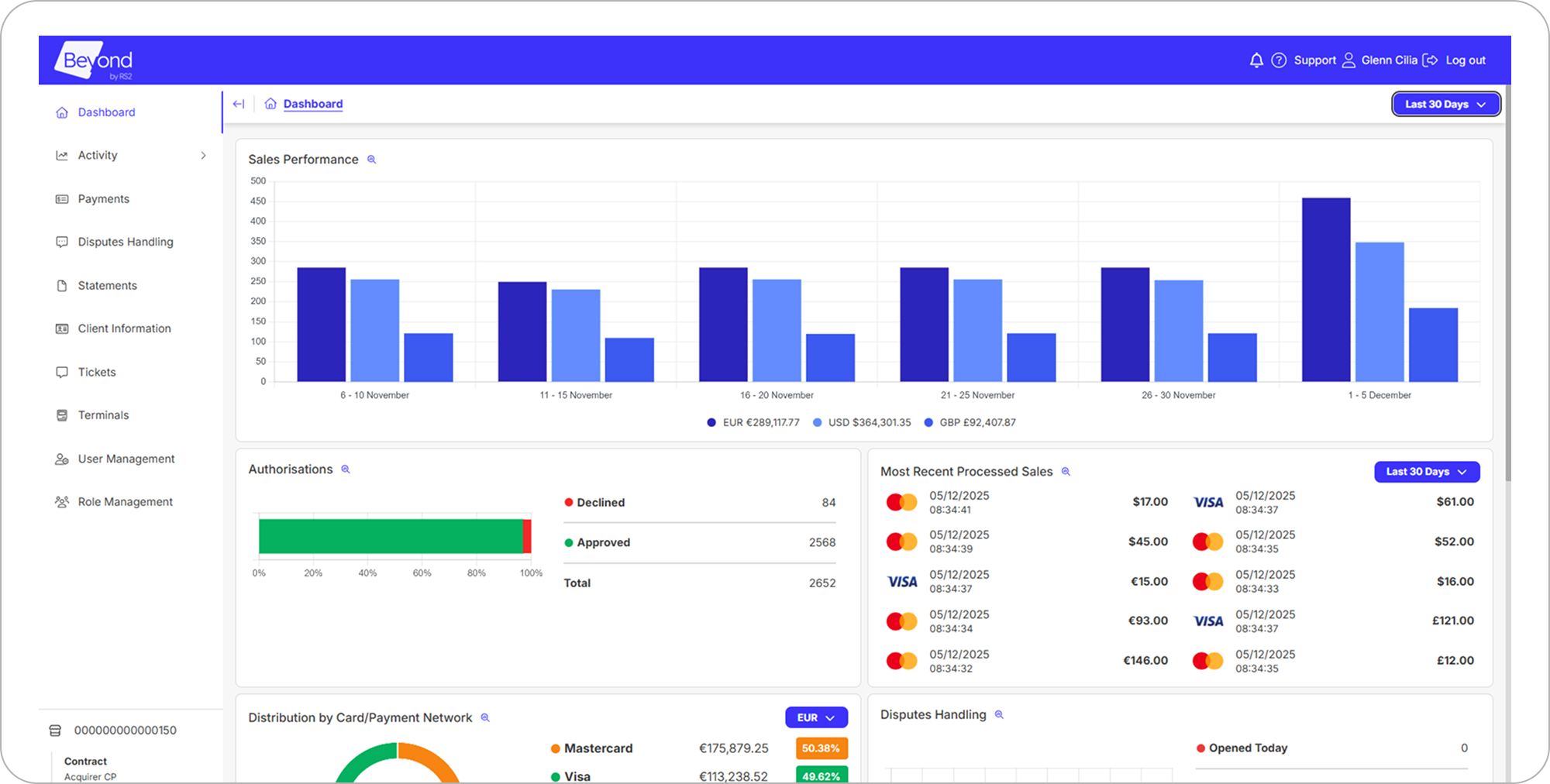Open the top Last 30 Days dropdown
The height and width of the screenshot is (784, 1550).
pyautogui.click(x=1445, y=105)
